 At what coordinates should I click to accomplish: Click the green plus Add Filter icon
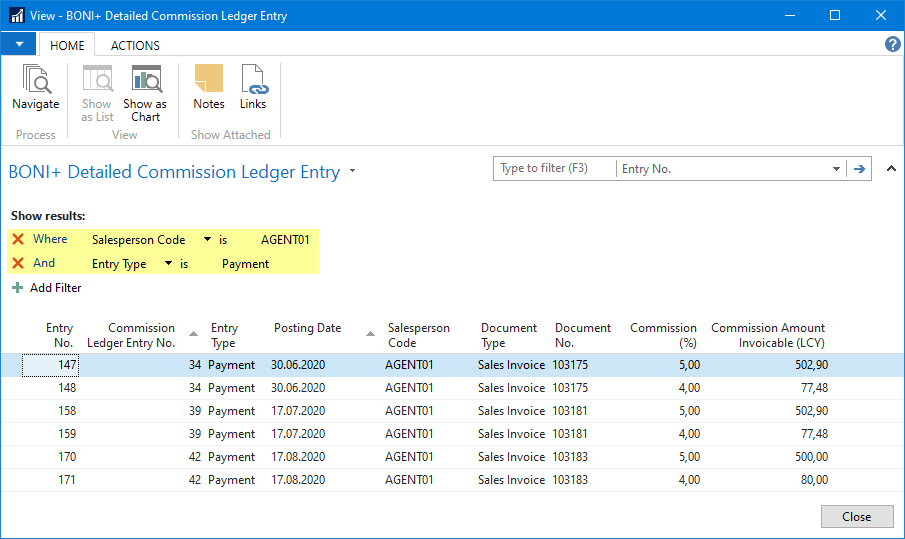click(x=18, y=287)
